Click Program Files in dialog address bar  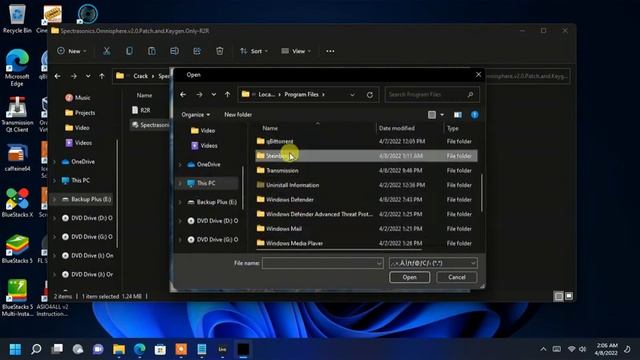click(301, 95)
